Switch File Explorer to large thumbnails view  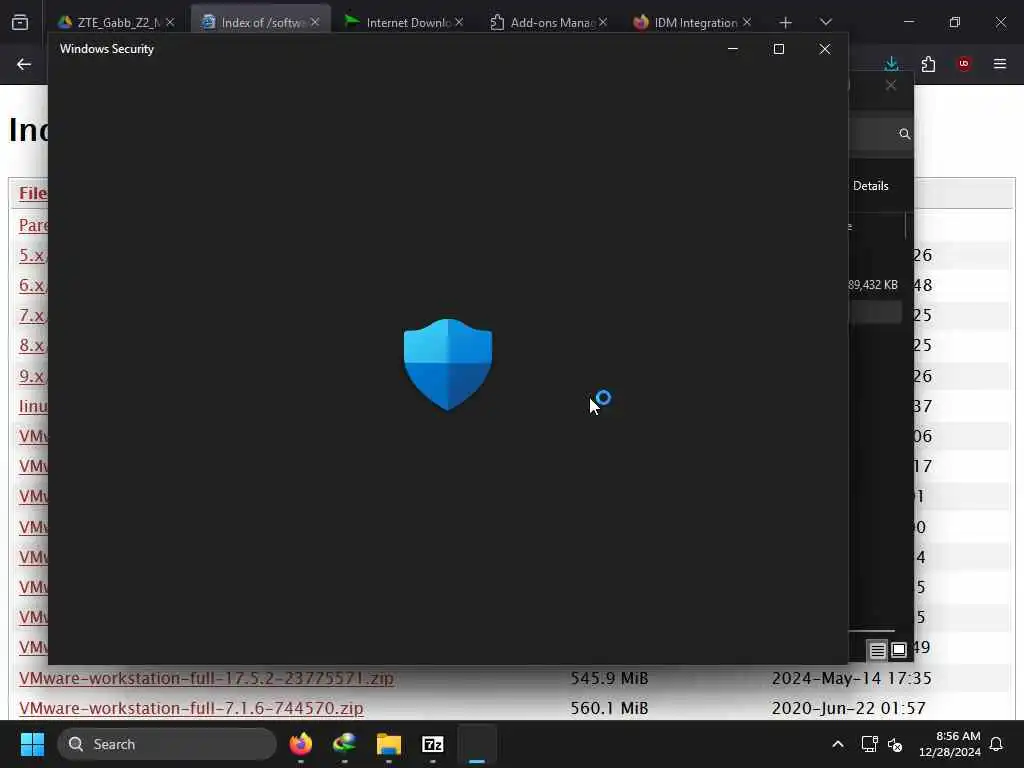point(899,650)
